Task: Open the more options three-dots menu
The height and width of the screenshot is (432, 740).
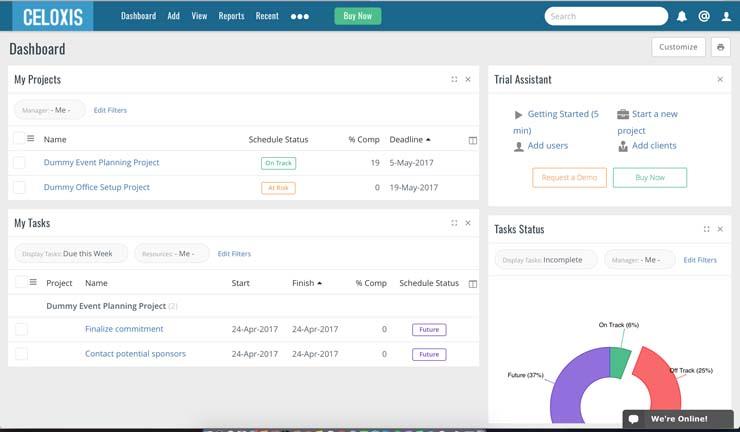Action: coord(300,17)
